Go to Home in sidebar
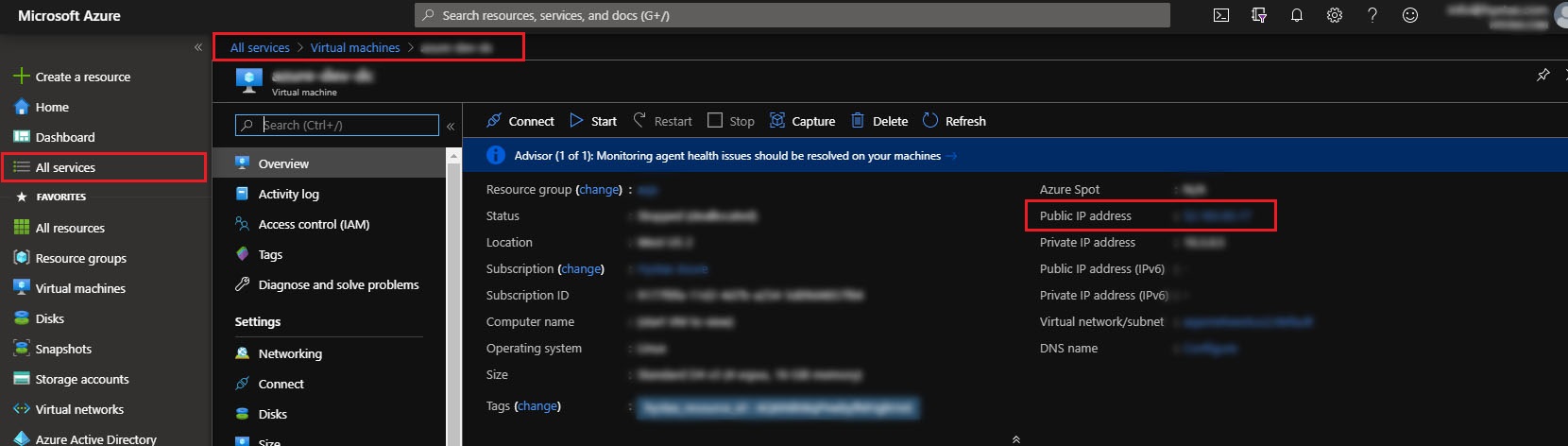 42,107
